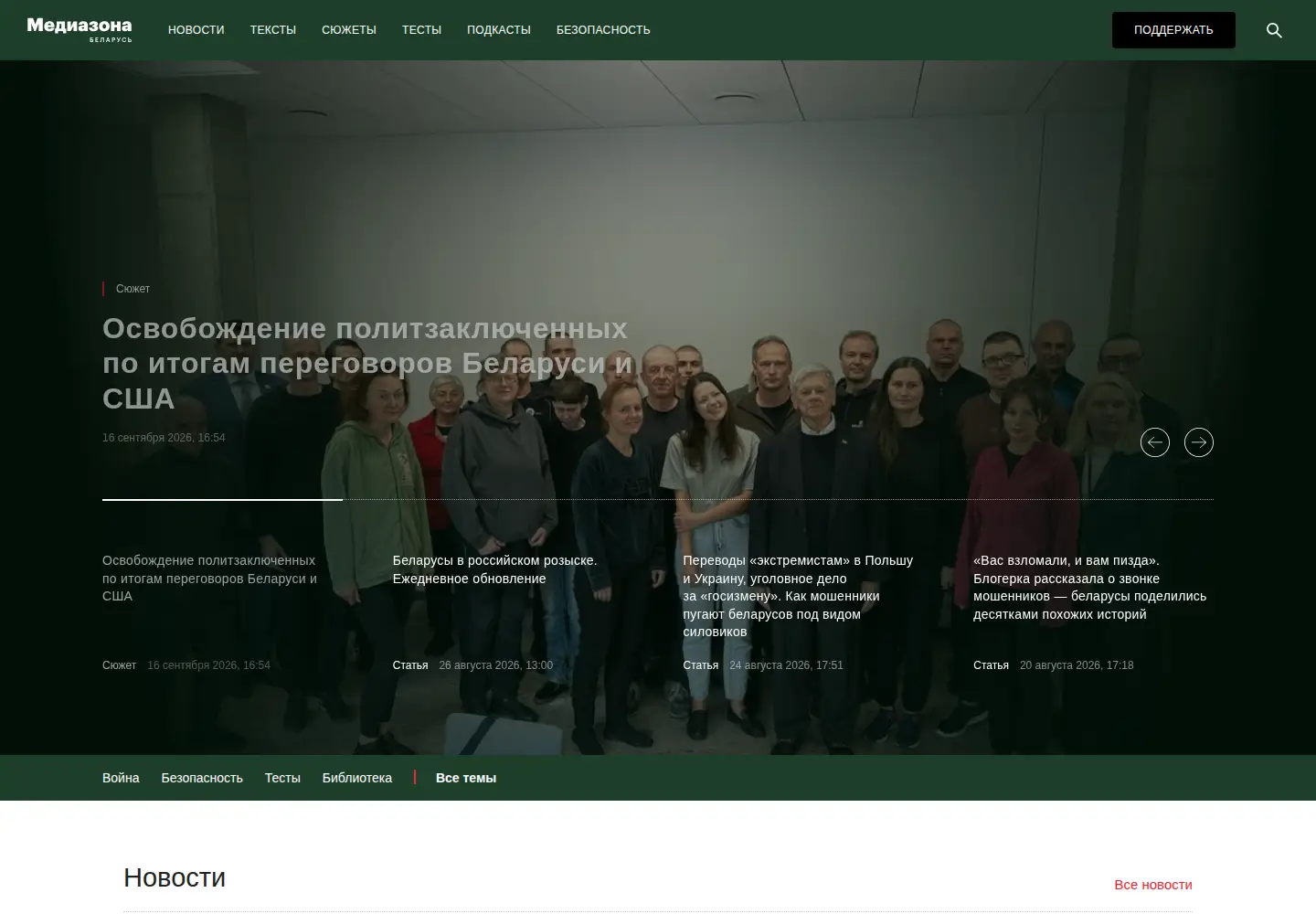Viewport: 1316px width, 914px height.
Task: Open the Тесты topic in green bar
Action: [282, 778]
